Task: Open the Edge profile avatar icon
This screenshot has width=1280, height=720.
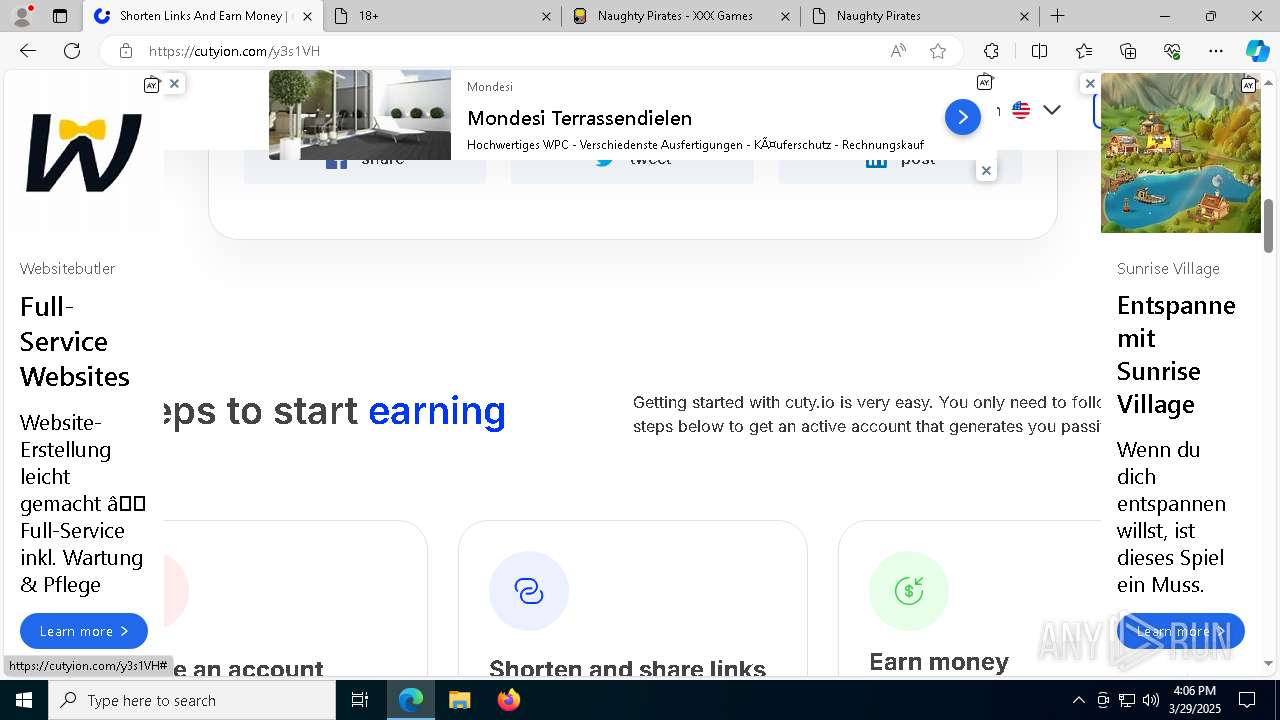Action: tap(22, 16)
